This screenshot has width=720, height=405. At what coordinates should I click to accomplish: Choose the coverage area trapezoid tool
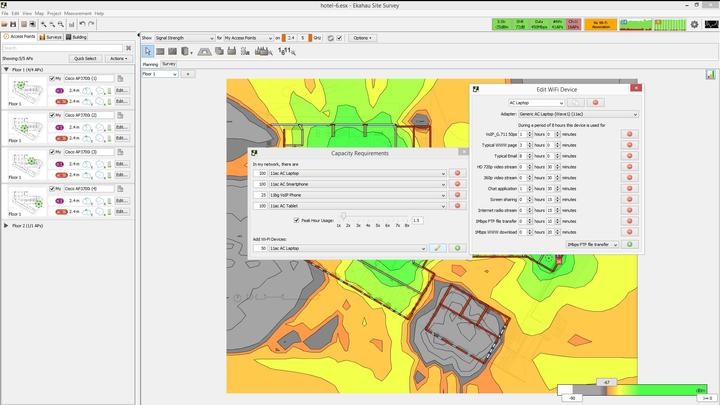[x=204, y=51]
